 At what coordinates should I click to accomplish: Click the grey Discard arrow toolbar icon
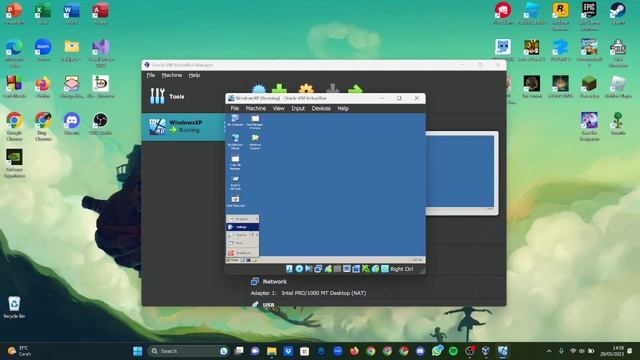tap(332, 89)
